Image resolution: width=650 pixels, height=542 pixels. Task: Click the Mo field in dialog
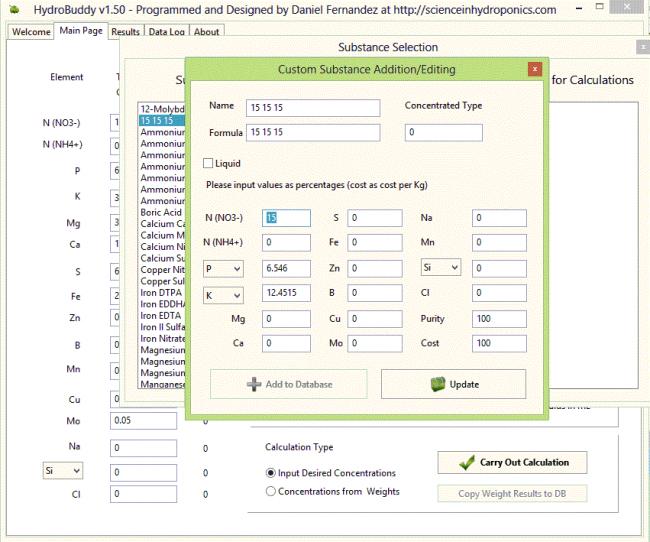(x=375, y=344)
